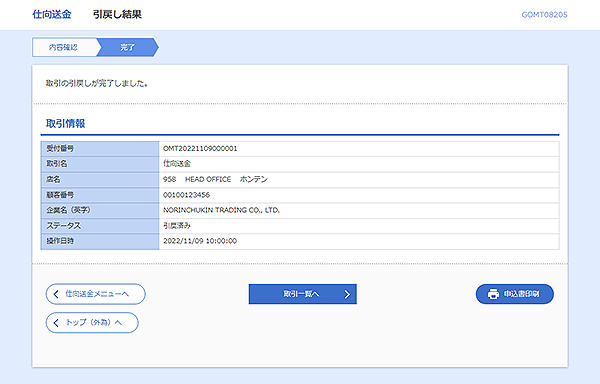Click branch value 958 HEAD OFFICE ホンテン

tap(215, 179)
